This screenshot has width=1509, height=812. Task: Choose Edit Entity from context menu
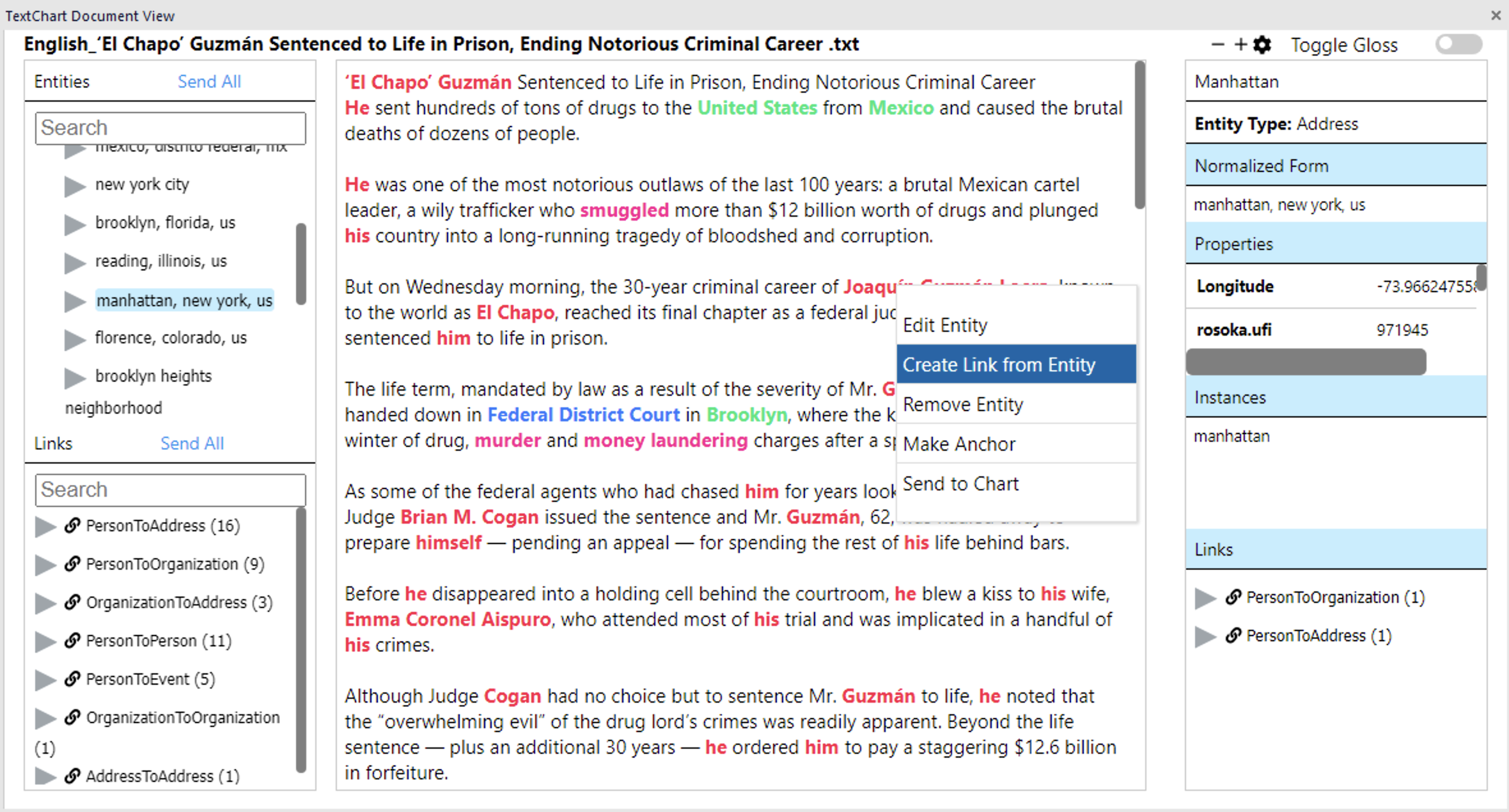pyautogui.click(x=1017, y=325)
